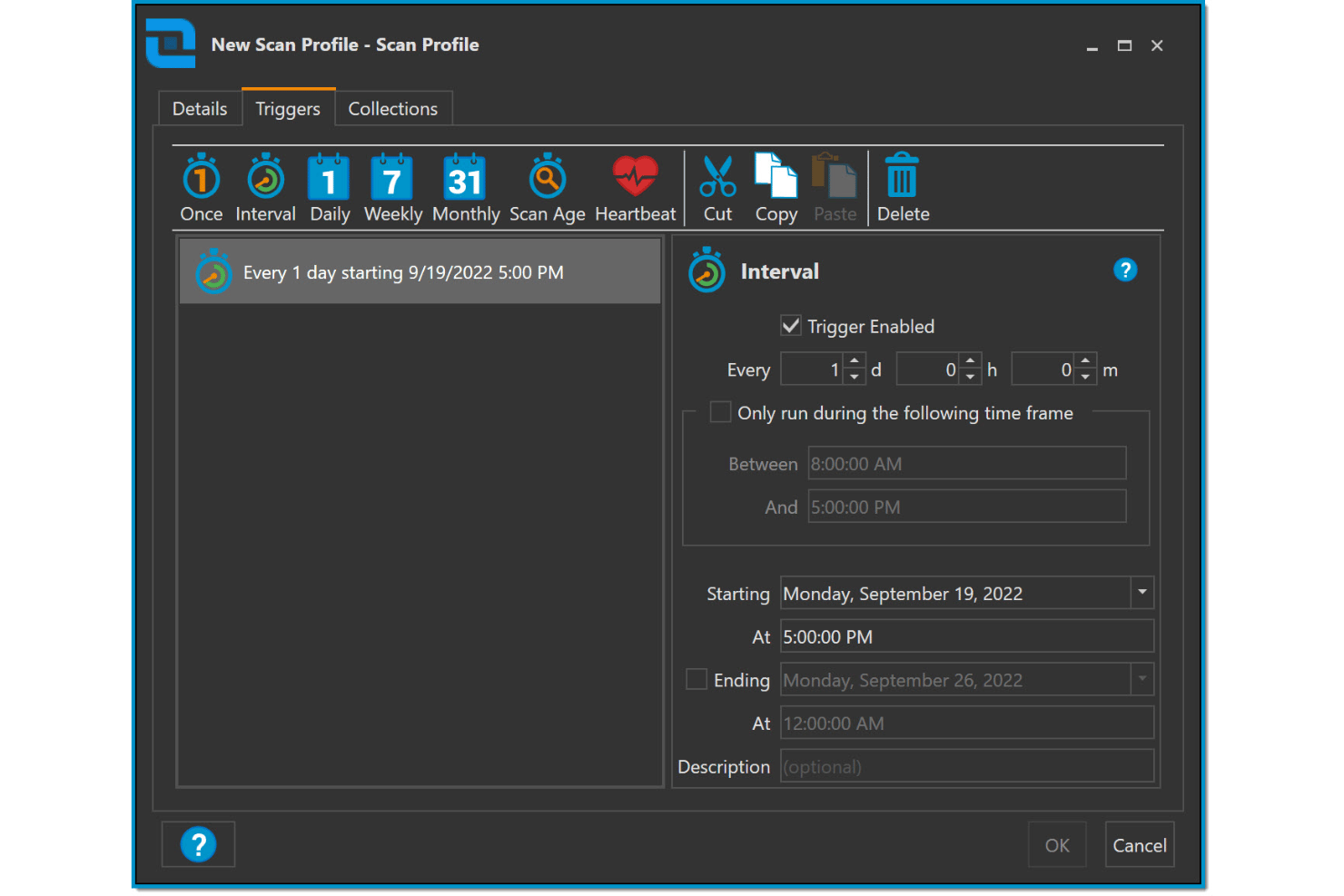Click the minutes input field
This screenshot has width=1344, height=896.
(1043, 369)
